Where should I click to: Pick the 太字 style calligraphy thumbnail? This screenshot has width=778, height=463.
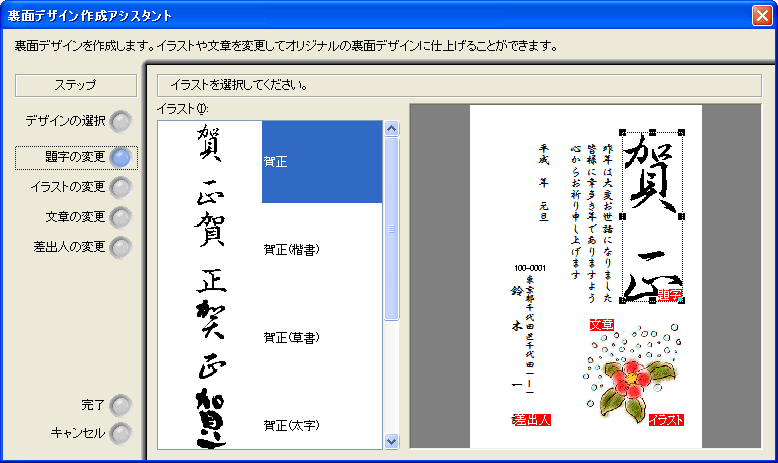(211, 419)
